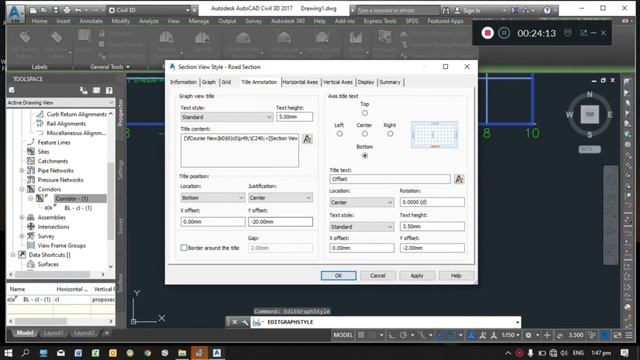Open the notification center icon in system tray
This screenshot has width=640, height=360.
point(624,353)
